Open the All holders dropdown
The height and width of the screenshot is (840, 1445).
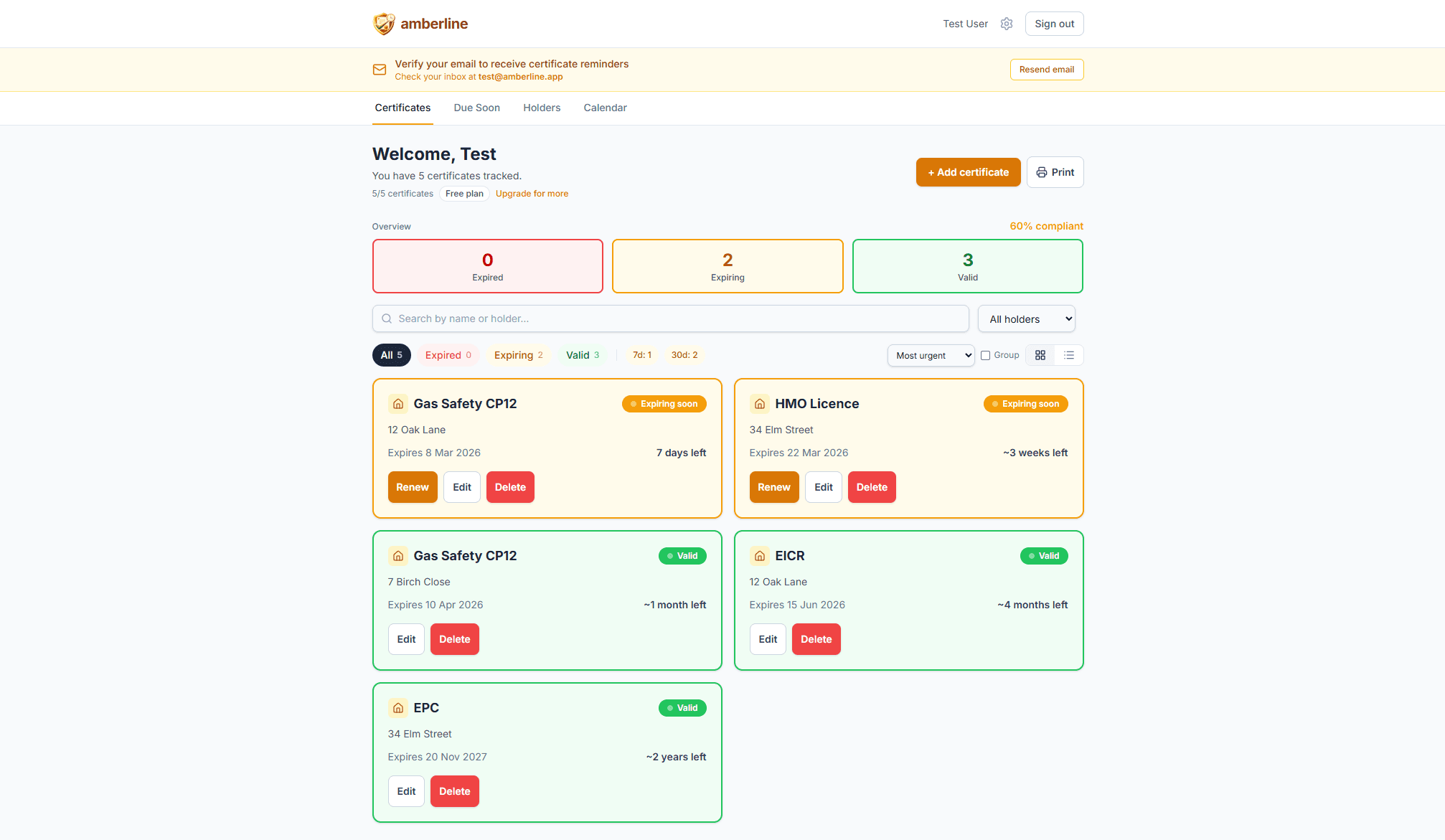click(1026, 319)
